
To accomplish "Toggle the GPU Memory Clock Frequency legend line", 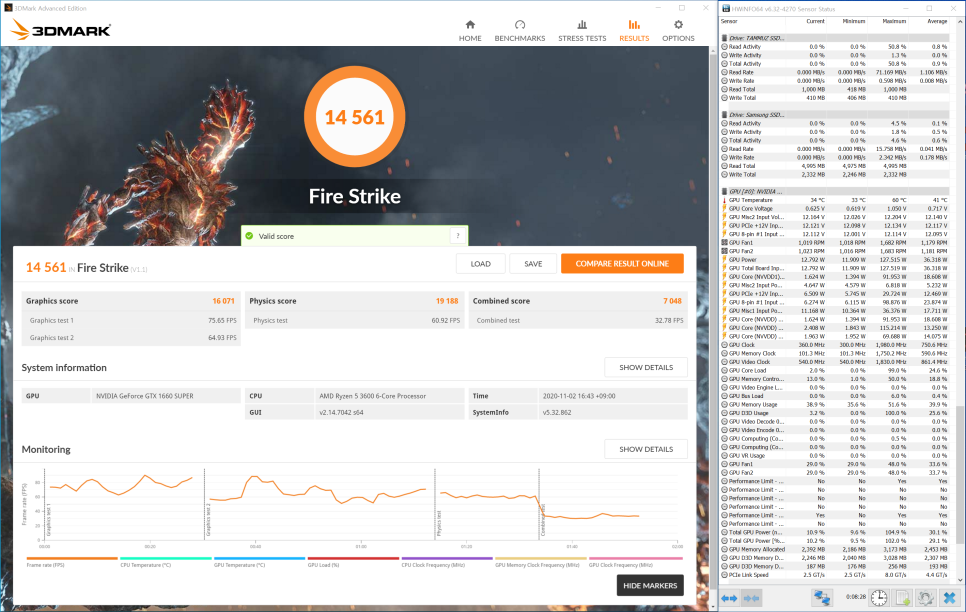I will click(540, 562).
